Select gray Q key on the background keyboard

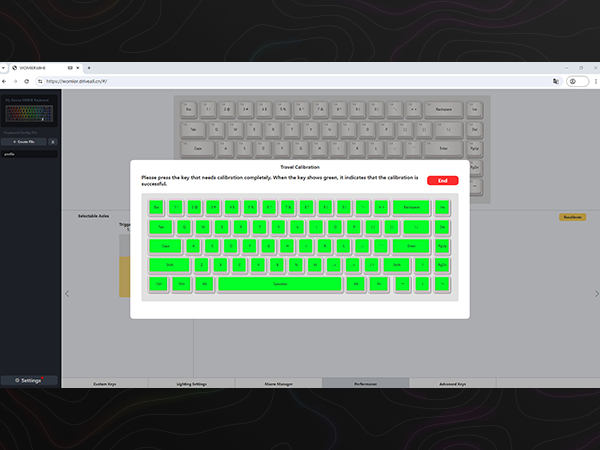point(217,129)
